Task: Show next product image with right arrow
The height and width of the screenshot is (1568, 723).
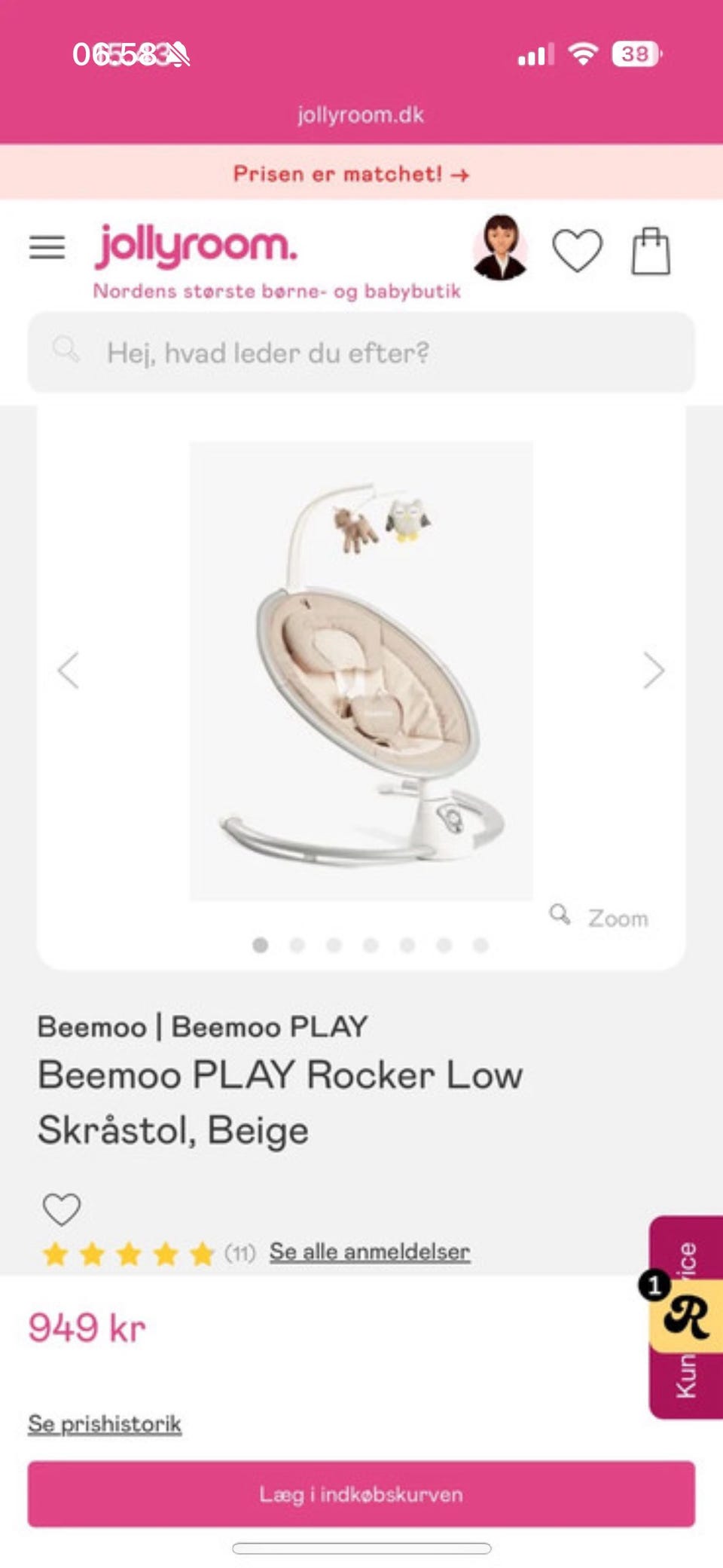Action: coord(653,670)
